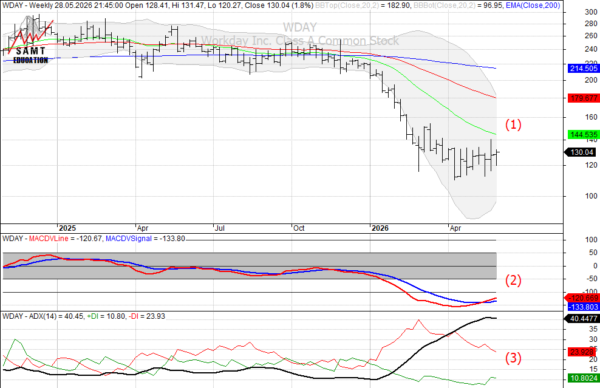Screen dimensions: 600x388
Task: Click the 300 price axis label
Action: [x=591, y=12]
